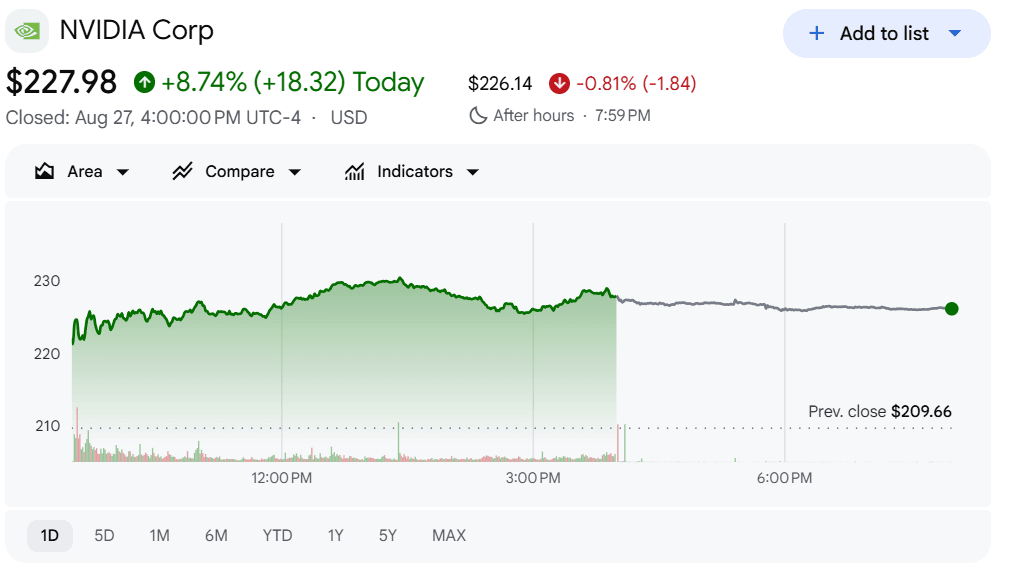Open the Indicators dropdown arrow

coord(473,172)
